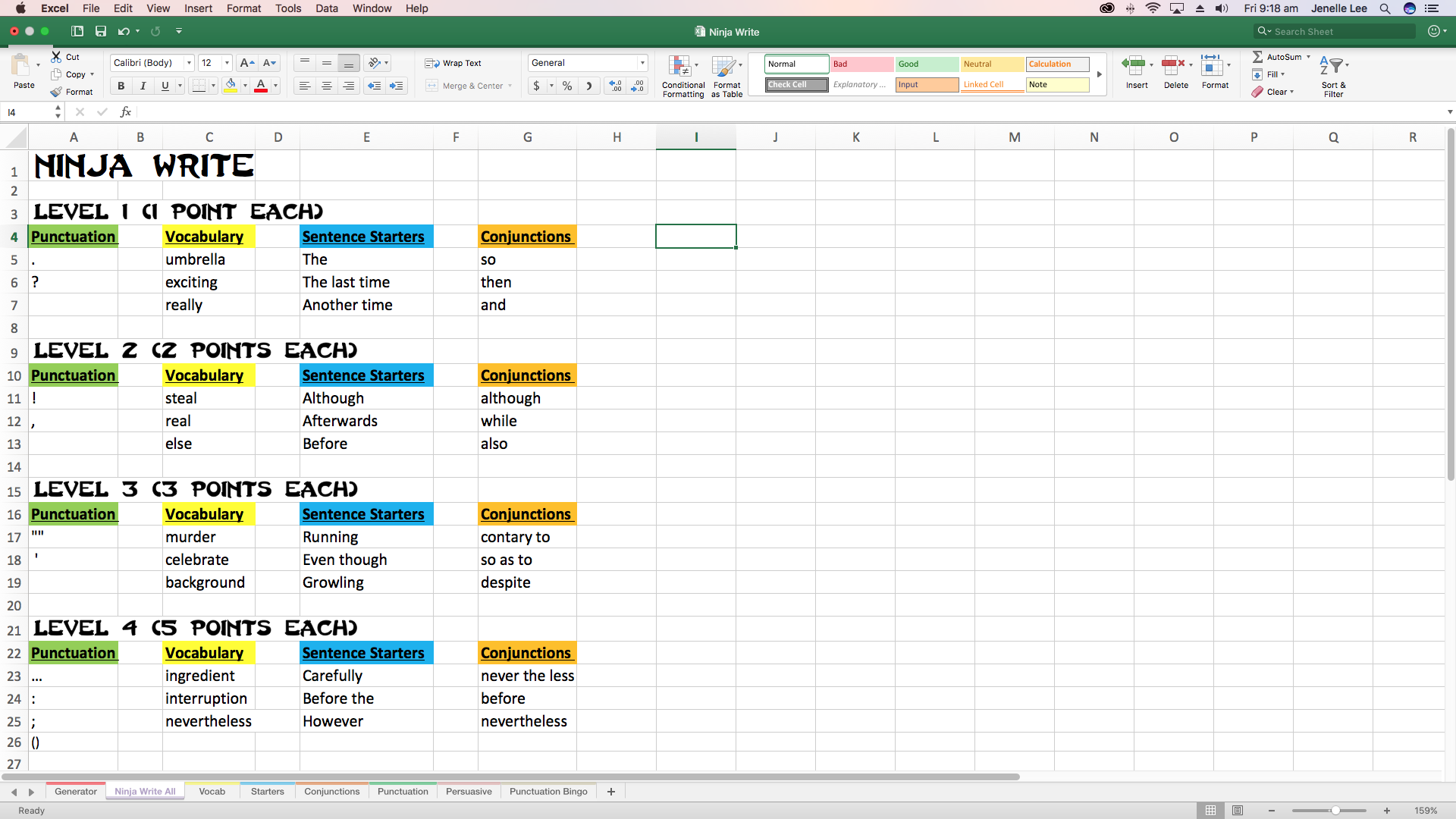Image resolution: width=1456 pixels, height=819 pixels.
Task: Adjust the zoom slider handle
Action: 1335,811
